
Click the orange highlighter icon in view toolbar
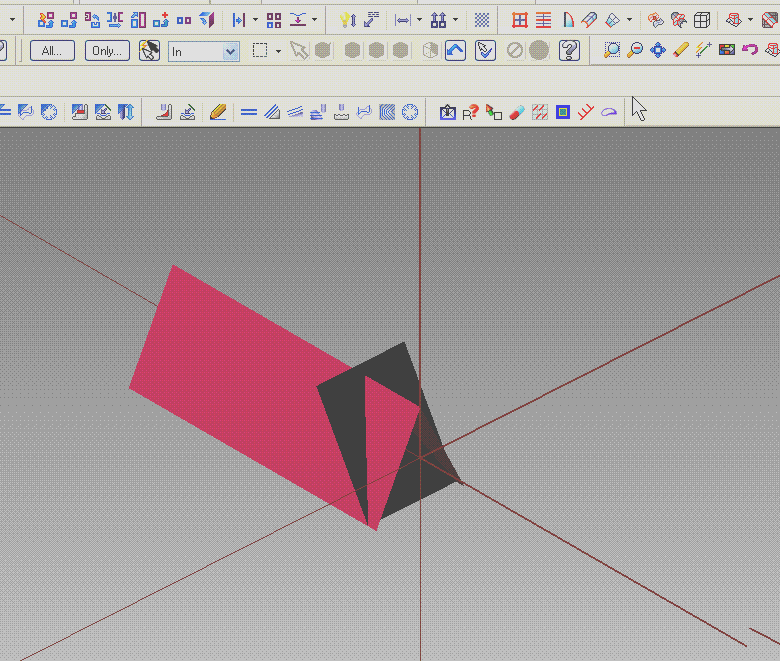681,50
